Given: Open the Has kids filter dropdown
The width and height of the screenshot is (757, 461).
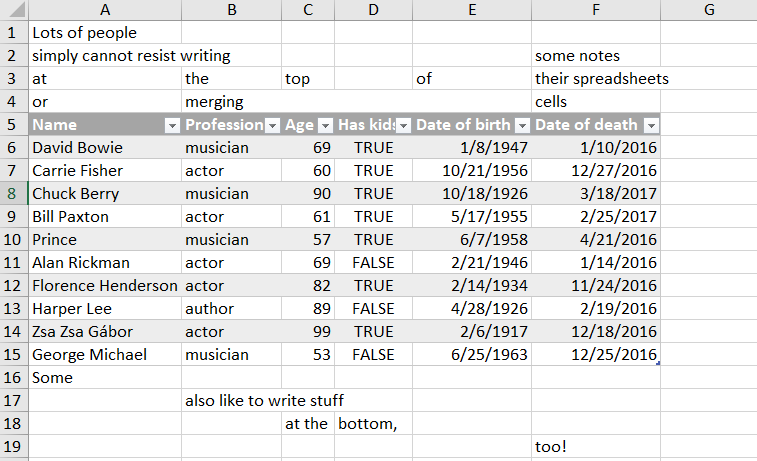Looking at the screenshot, I should click(x=403, y=126).
